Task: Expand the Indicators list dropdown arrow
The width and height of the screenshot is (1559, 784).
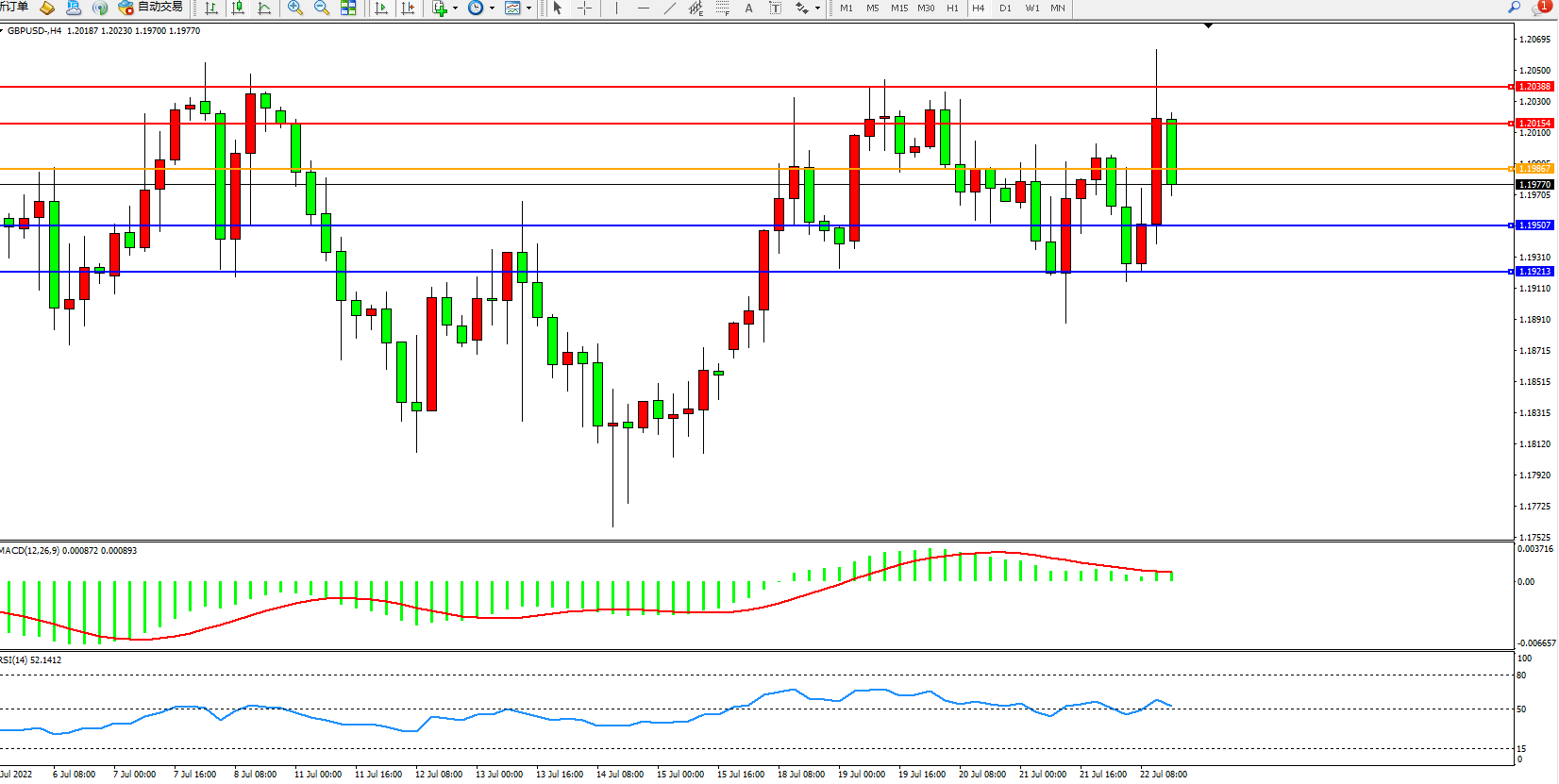Action: [455, 8]
